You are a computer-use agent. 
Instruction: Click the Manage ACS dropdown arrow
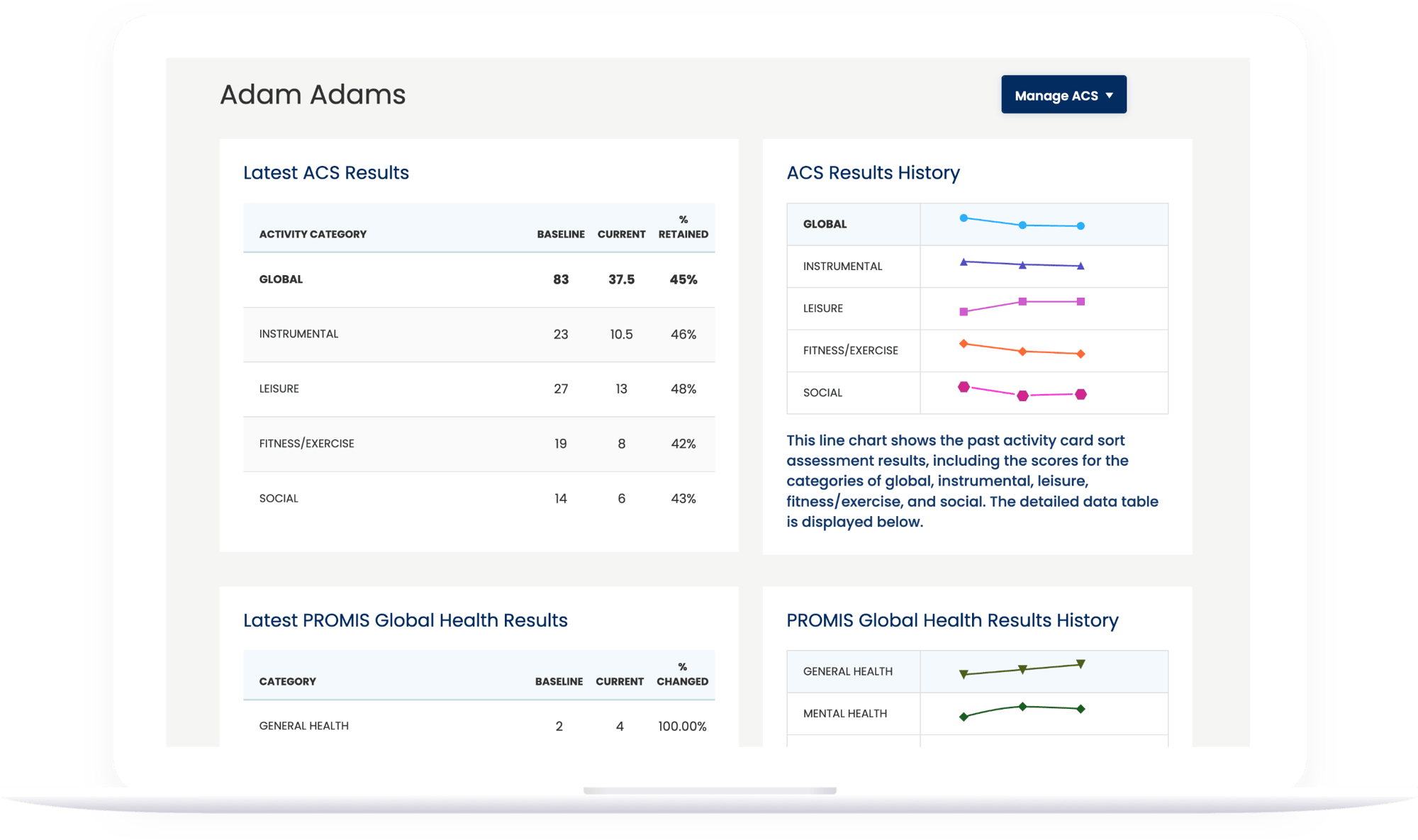(x=1110, y=95)
